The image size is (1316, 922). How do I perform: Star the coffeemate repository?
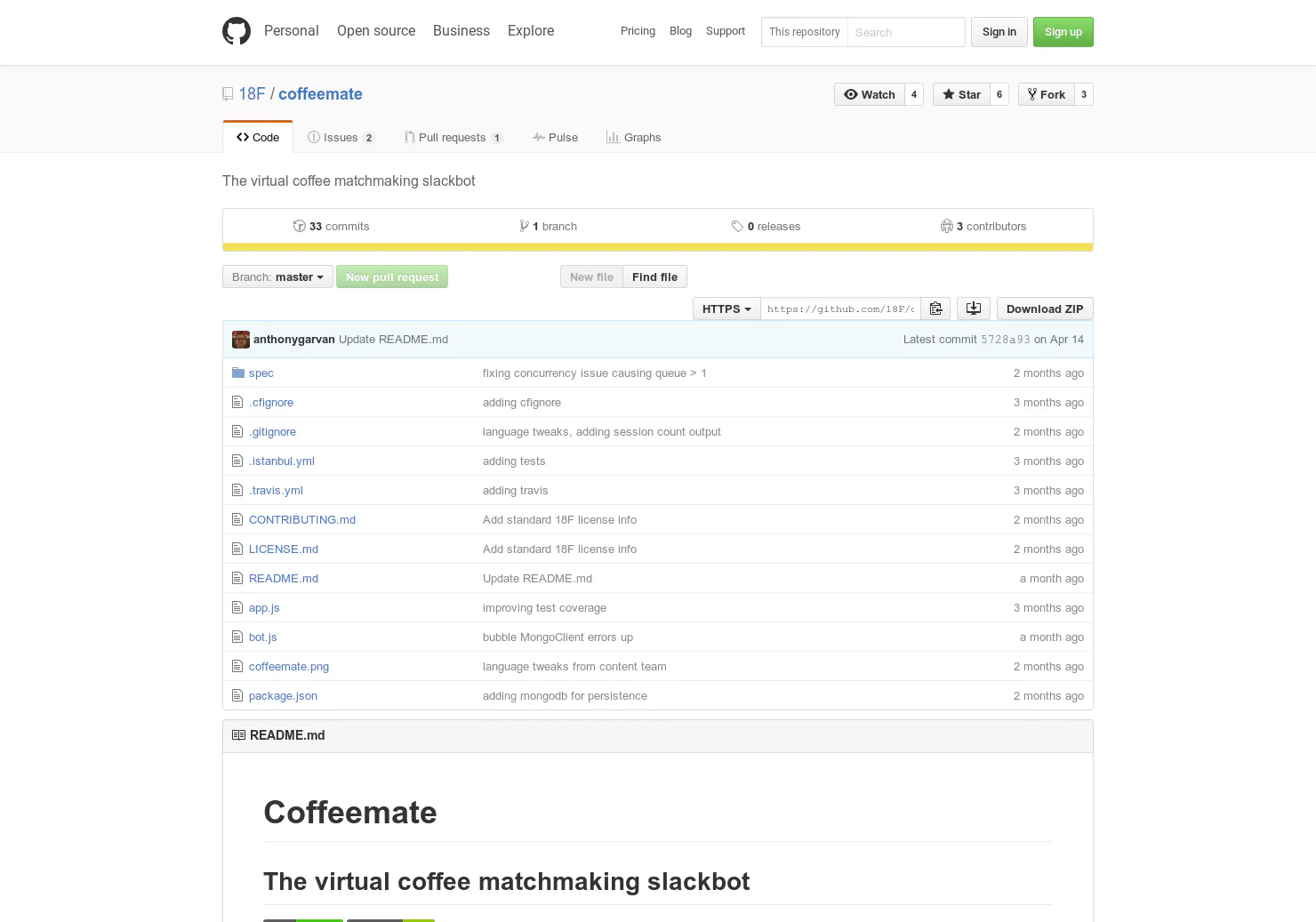pyautogui.click(x=961, y=94)
